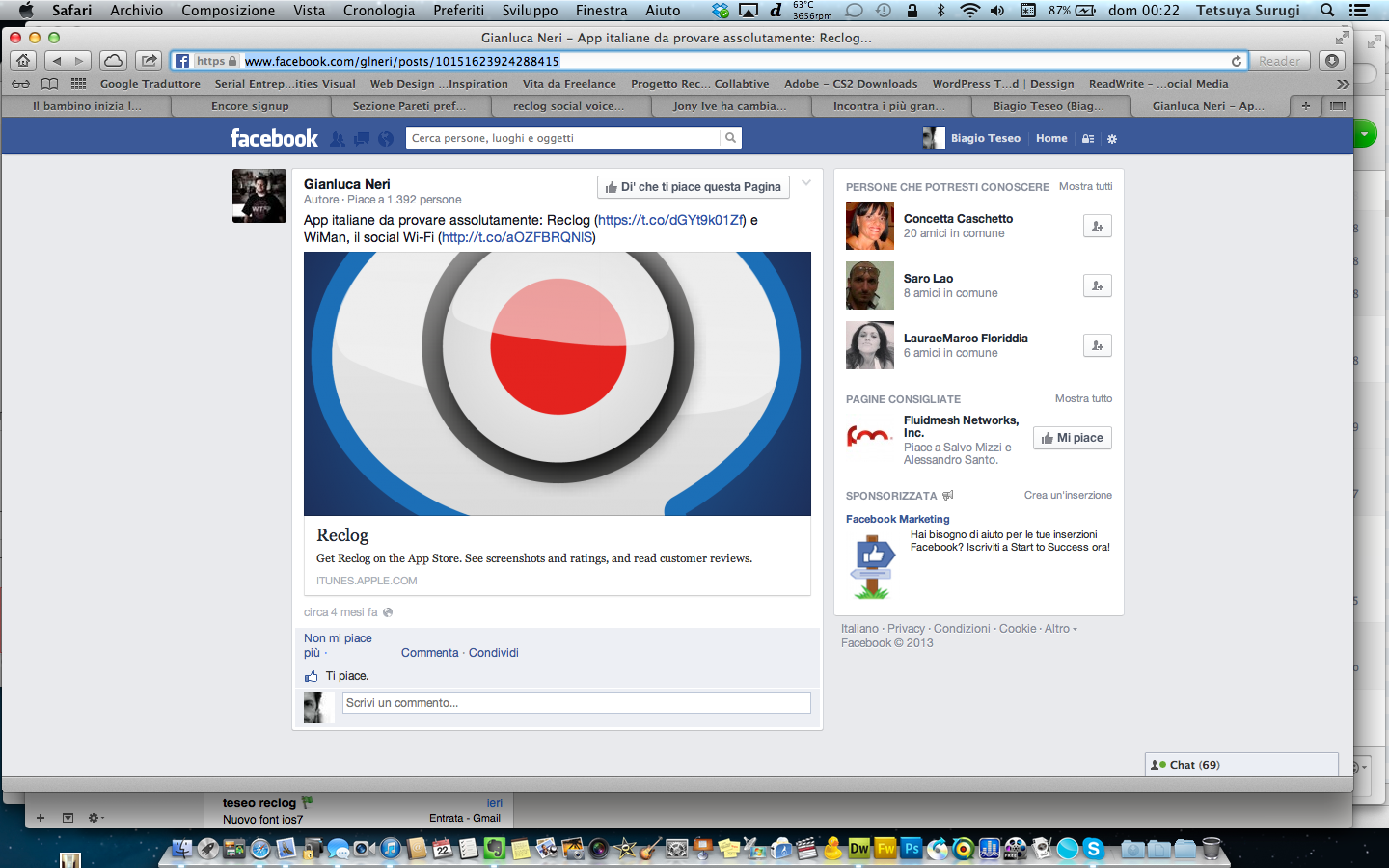Open iCloud Tabs cloud icon
1389x868 pixels.
113,61
